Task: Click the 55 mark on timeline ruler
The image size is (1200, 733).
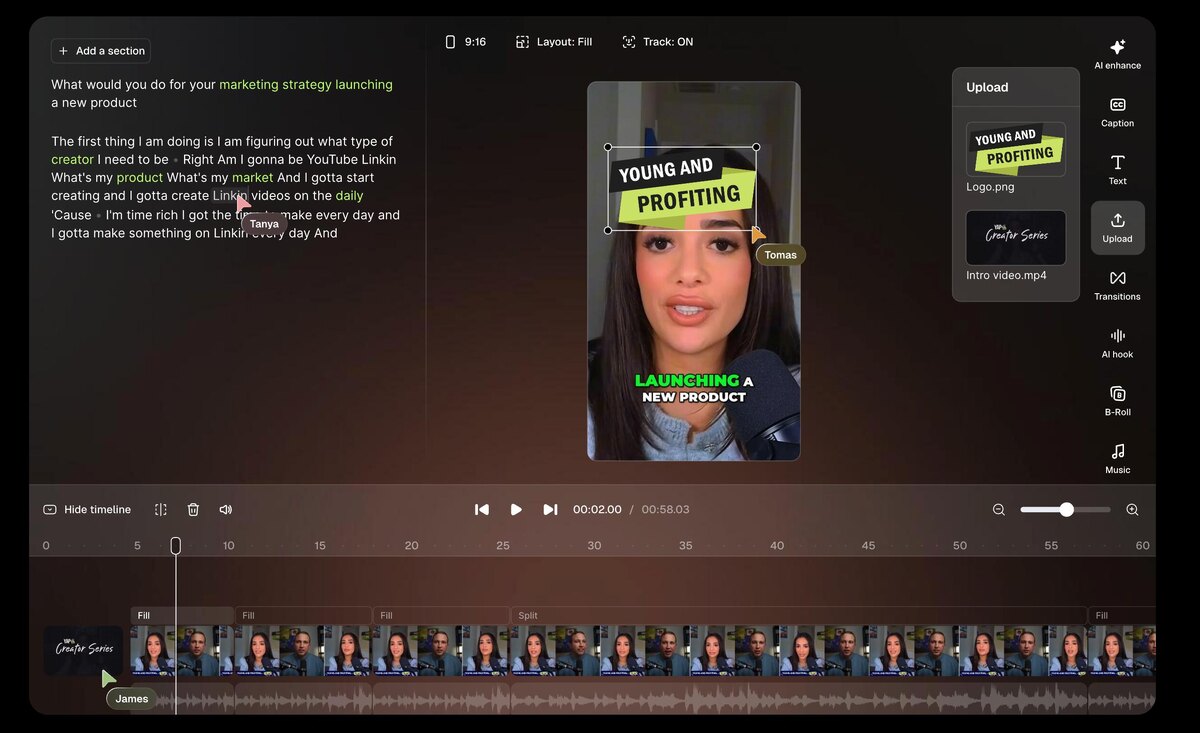Action: (1051, 546)
